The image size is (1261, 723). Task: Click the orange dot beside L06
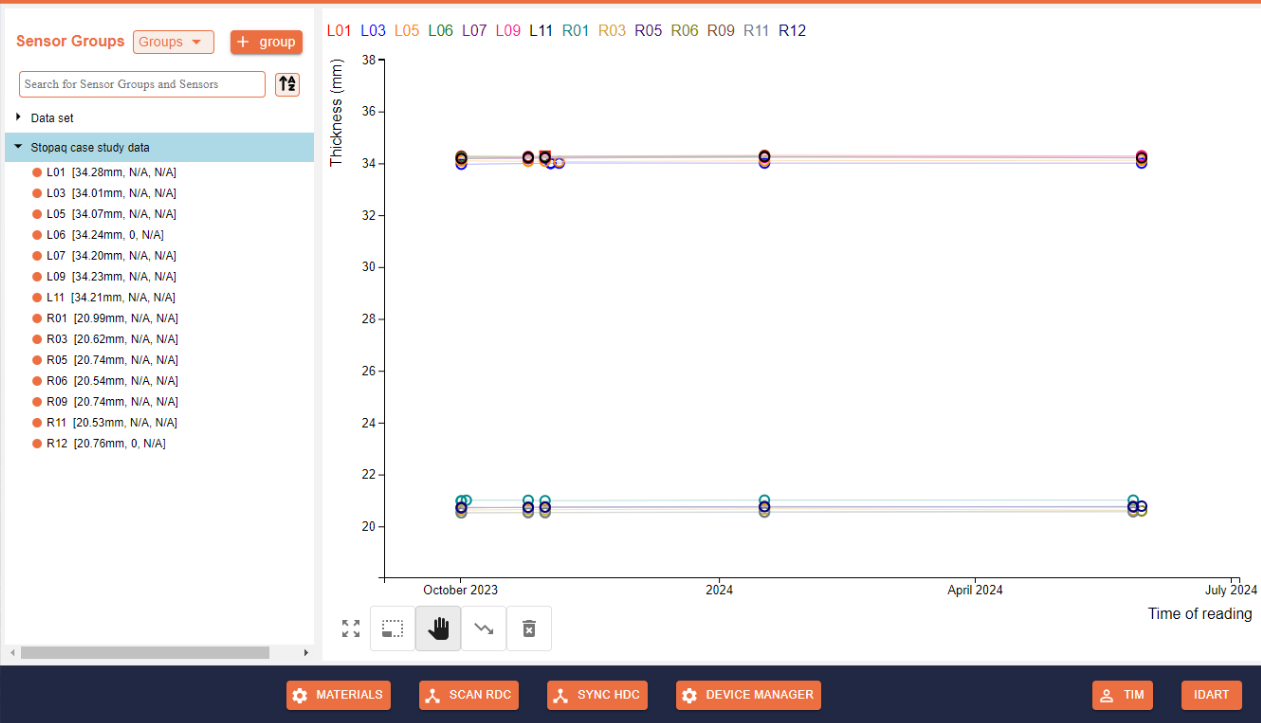37,235
